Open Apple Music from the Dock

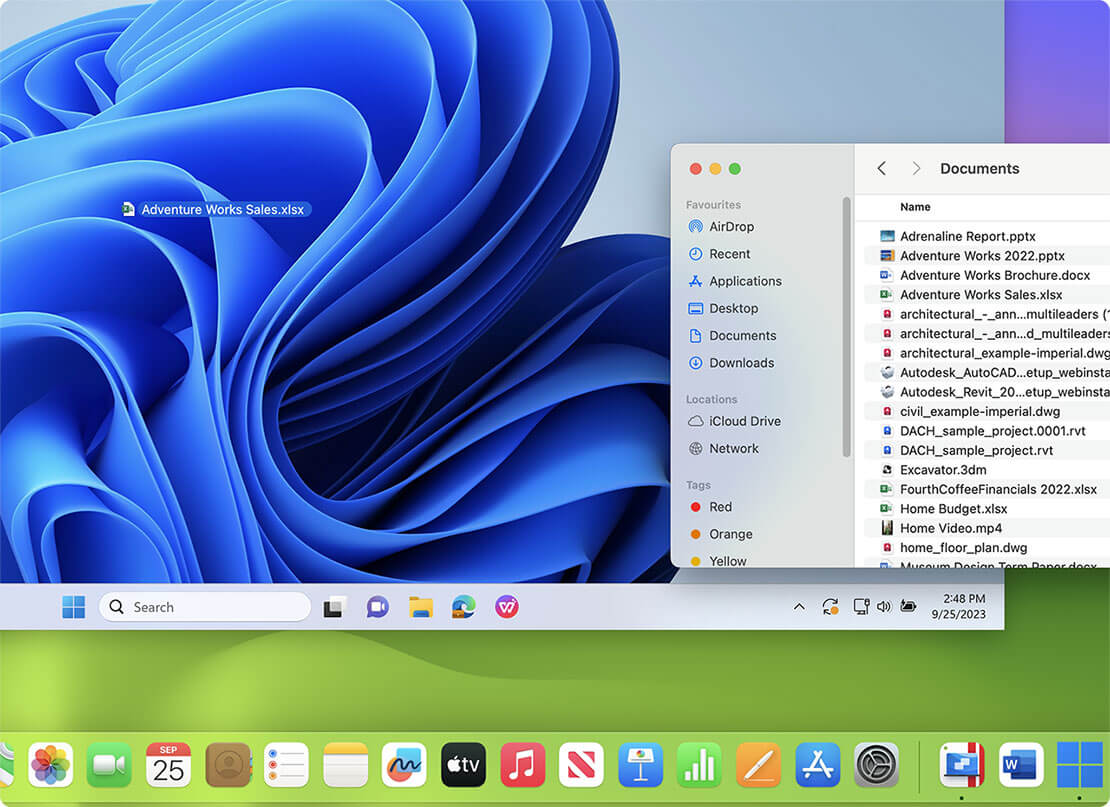(x=522, y=765)
